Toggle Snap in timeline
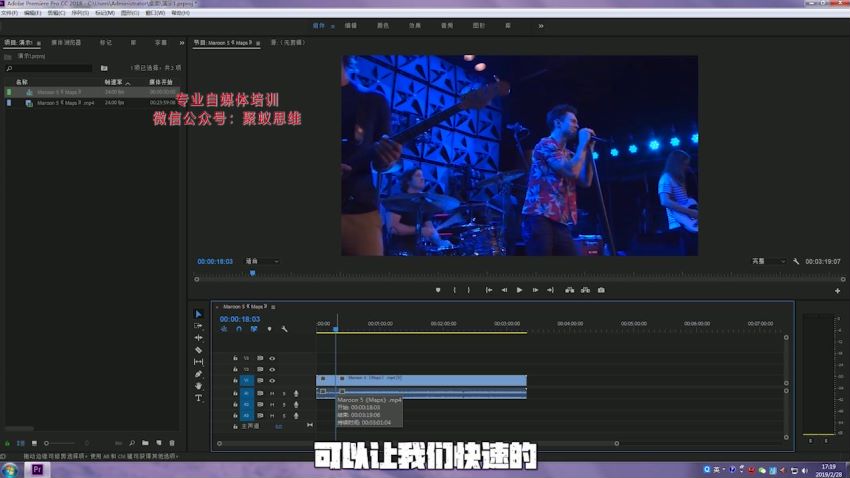The image size is (850, 478). tap(239, 329)
